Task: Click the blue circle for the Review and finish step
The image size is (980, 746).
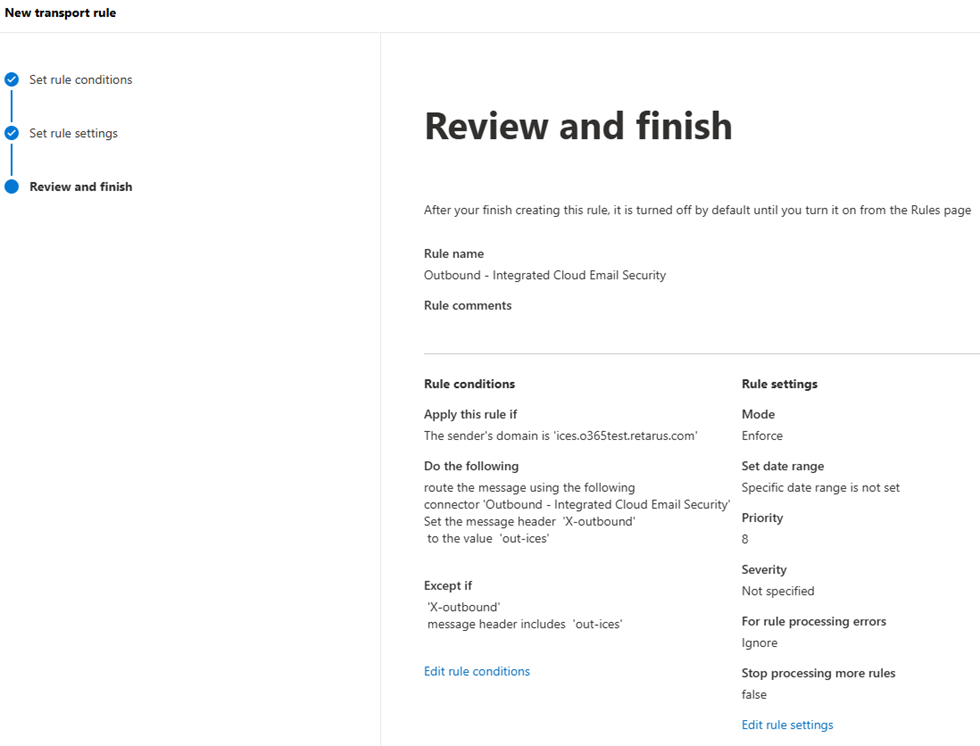Action: pyautogui.click(x=12, y=187)
